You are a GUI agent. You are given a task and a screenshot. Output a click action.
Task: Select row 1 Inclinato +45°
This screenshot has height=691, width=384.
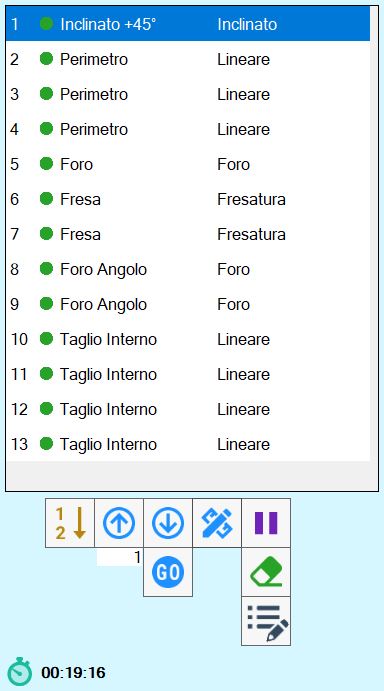click(188, 24)
